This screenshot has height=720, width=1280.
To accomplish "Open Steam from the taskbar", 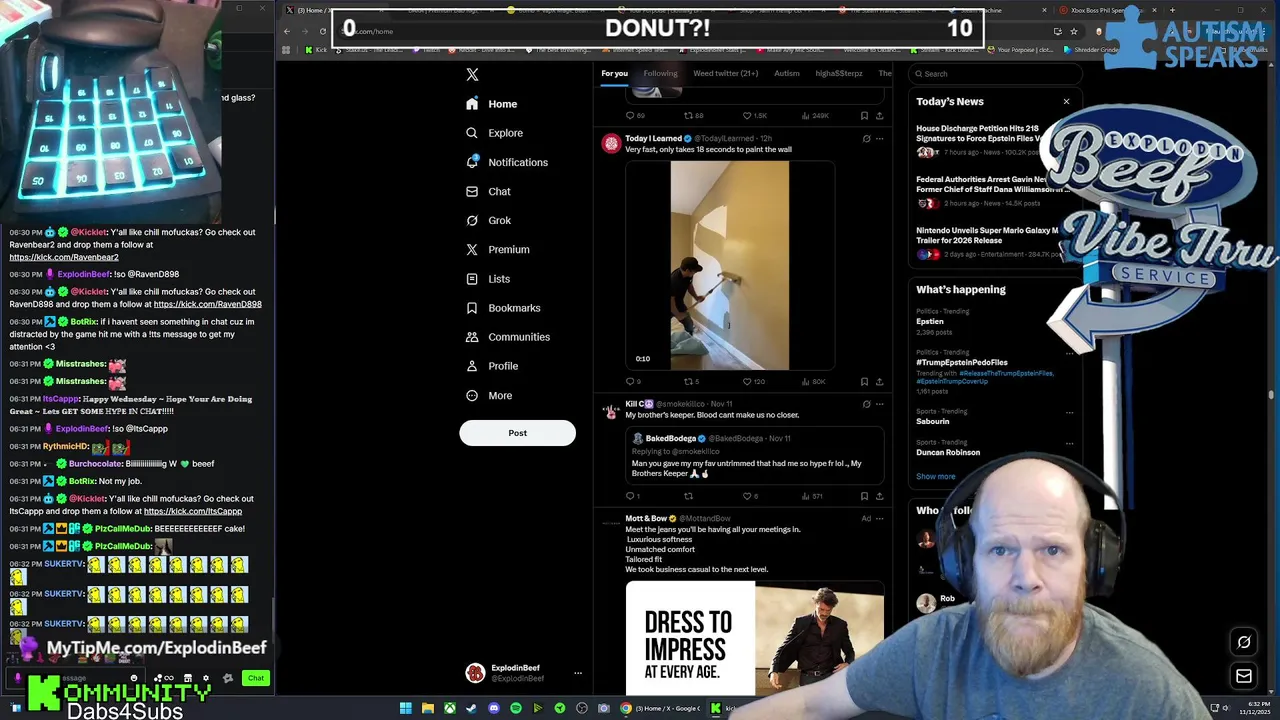I will pos(472,708).
